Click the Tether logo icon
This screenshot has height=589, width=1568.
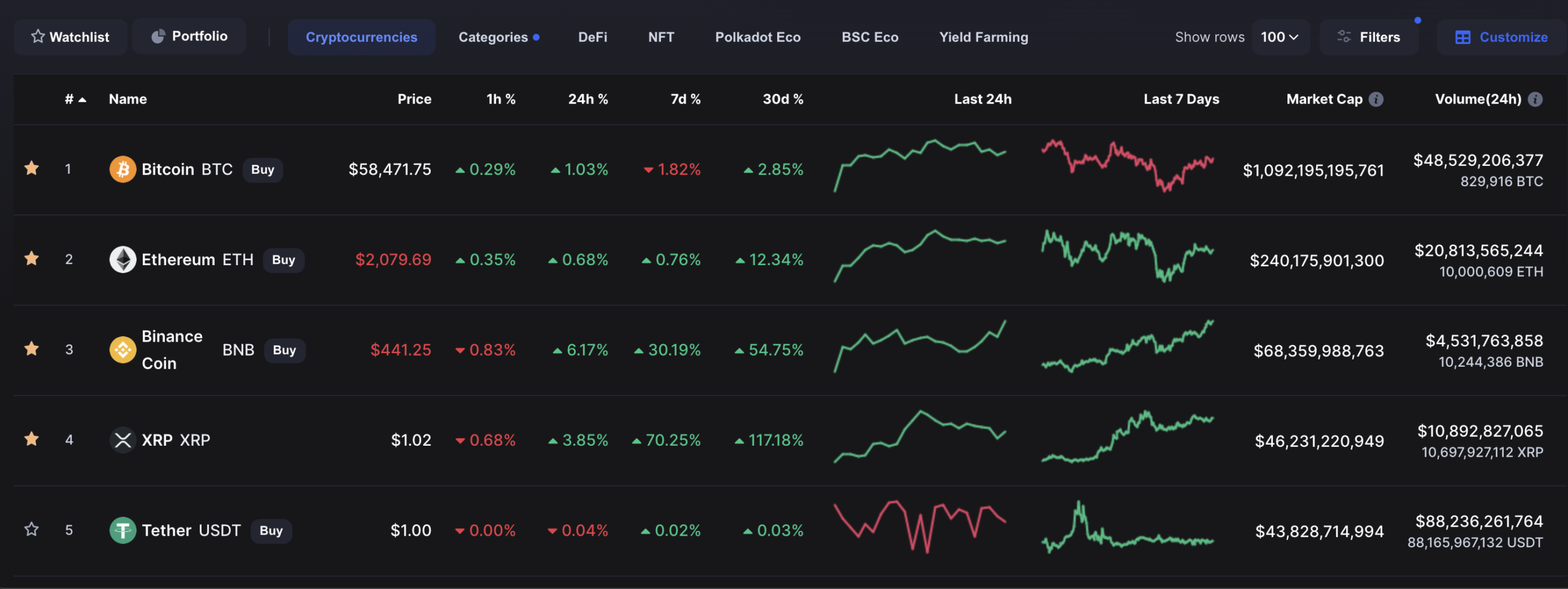123,530
